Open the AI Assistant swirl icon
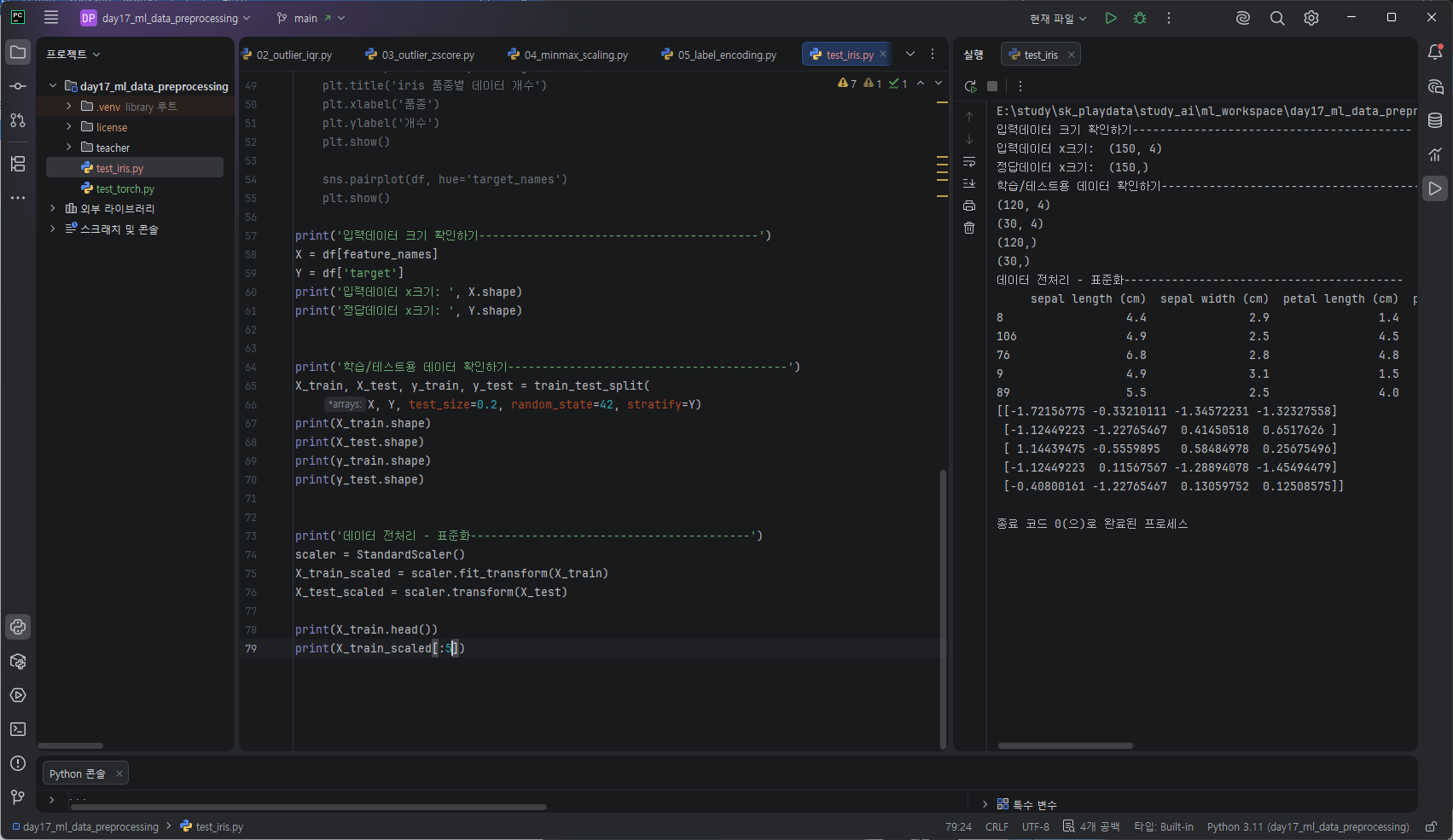 [1243, 18]
